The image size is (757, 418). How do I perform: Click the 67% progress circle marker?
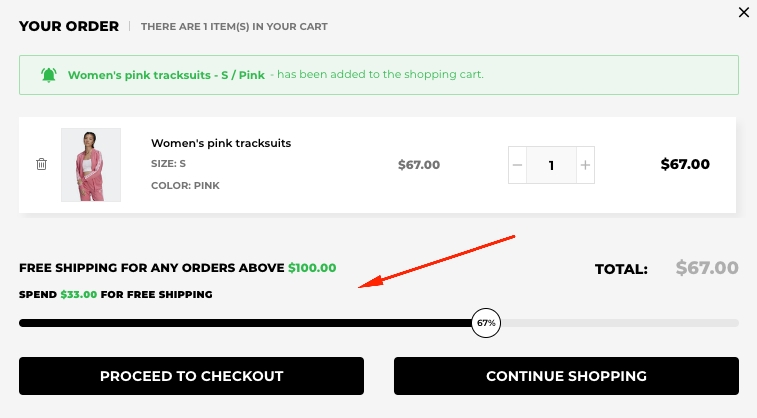[x=486, y=323]
